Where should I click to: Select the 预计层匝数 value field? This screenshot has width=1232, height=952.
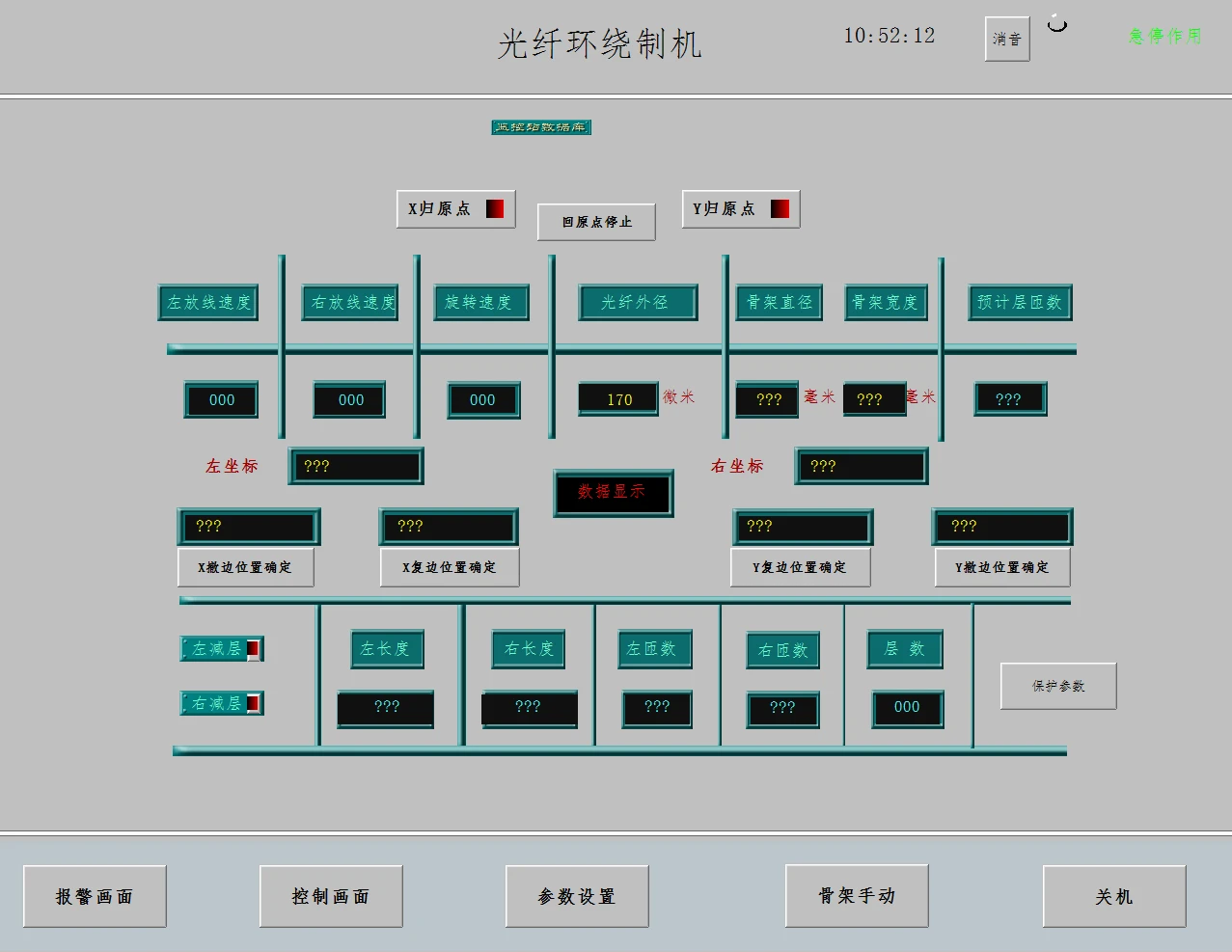pos(1010,399)
